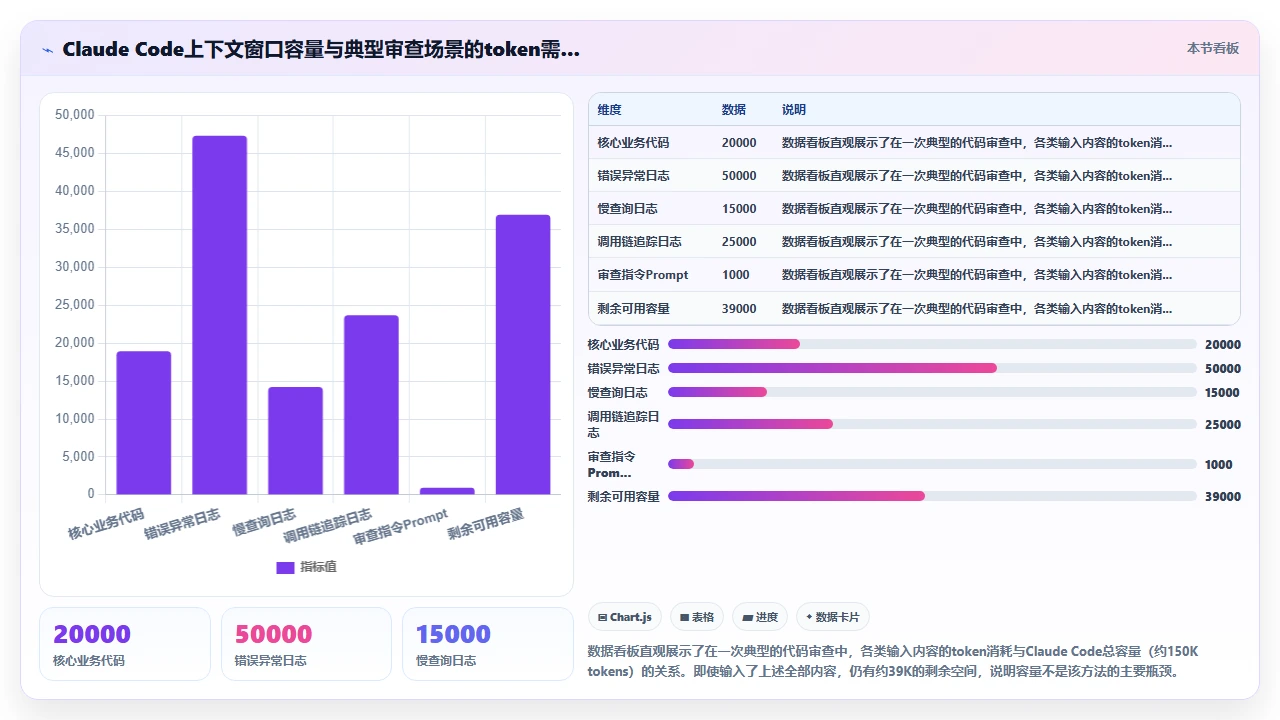Select the 表格 tag chip
This screenshot has height=720, width=1280.
tap(697, 617)
